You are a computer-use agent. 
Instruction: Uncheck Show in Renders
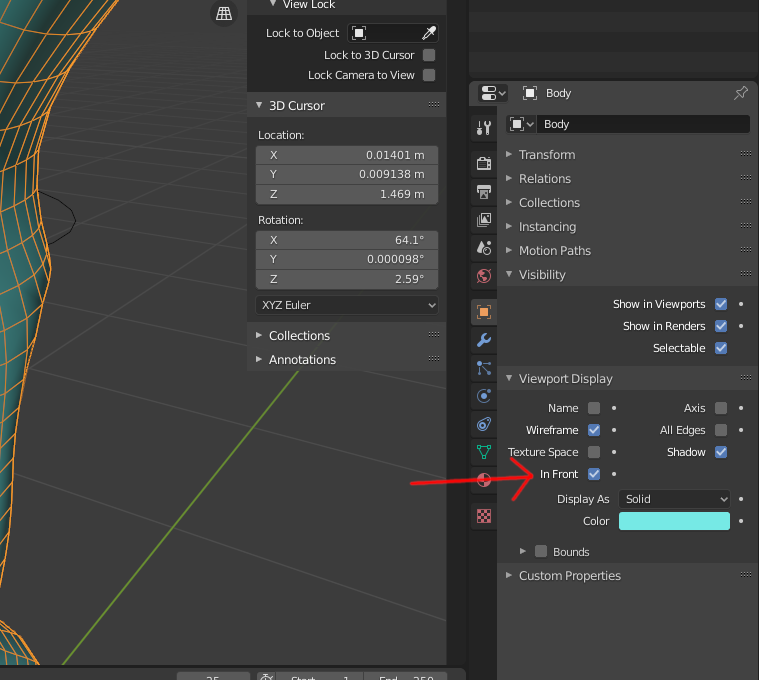click(x=721, y=326)
